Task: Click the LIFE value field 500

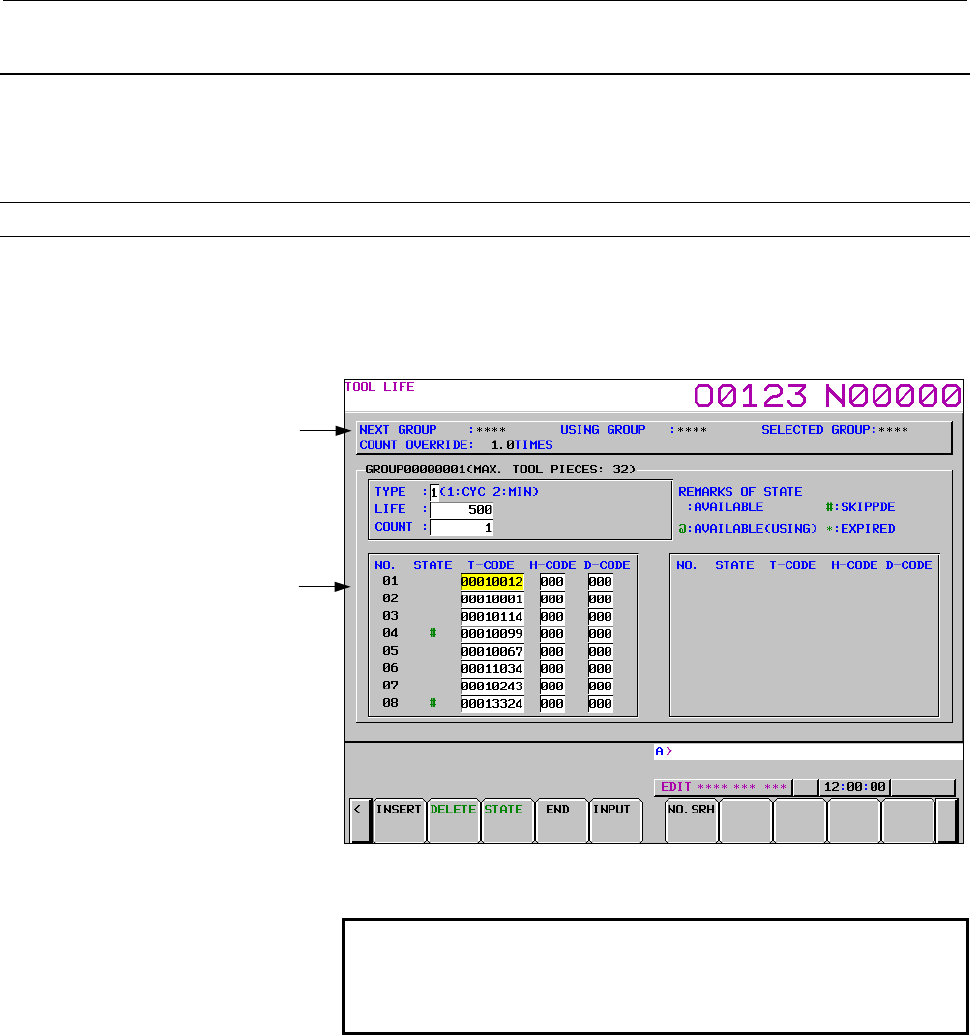Action: click(462, 510)
